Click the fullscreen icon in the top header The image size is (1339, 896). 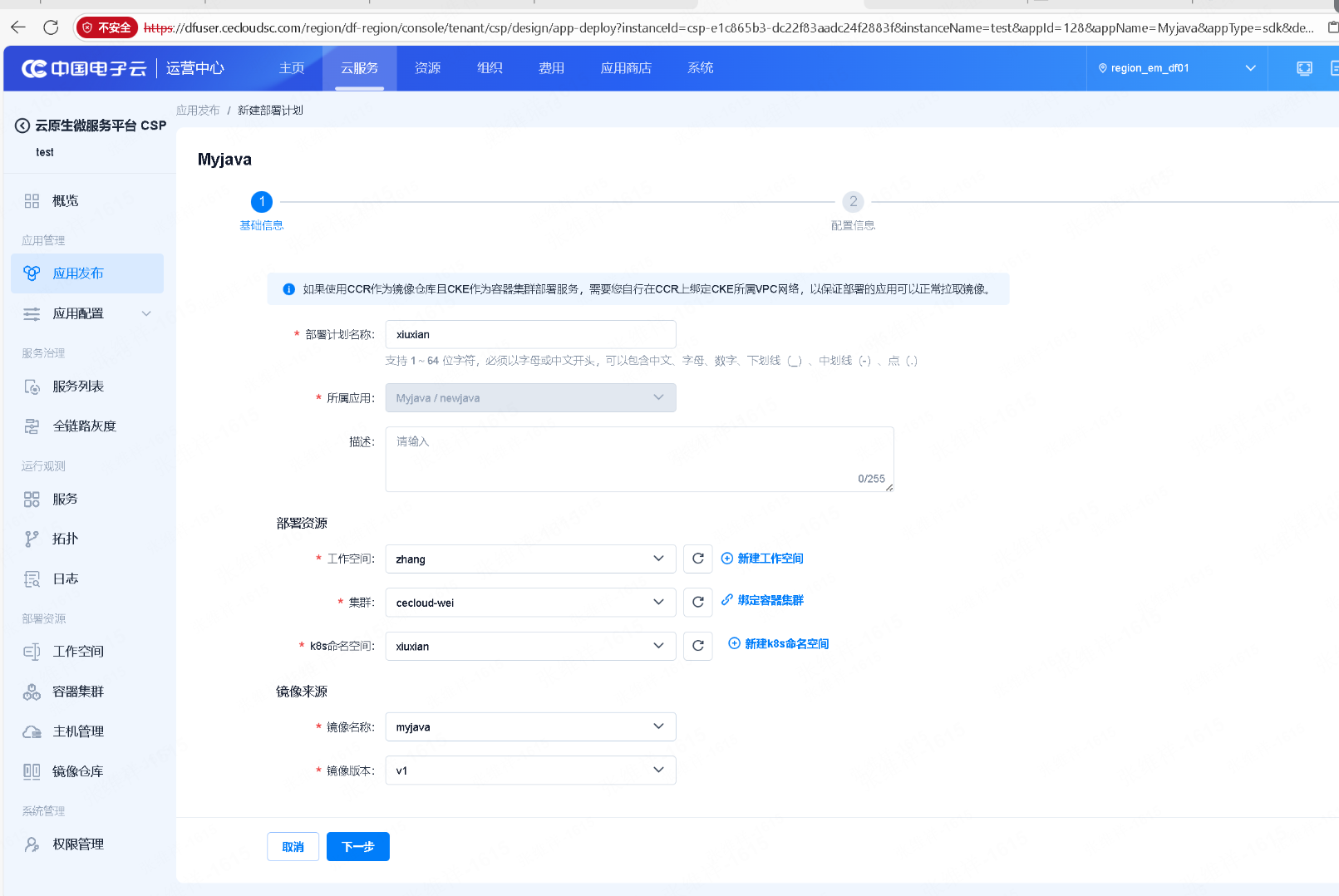[x=1304, y=68]
